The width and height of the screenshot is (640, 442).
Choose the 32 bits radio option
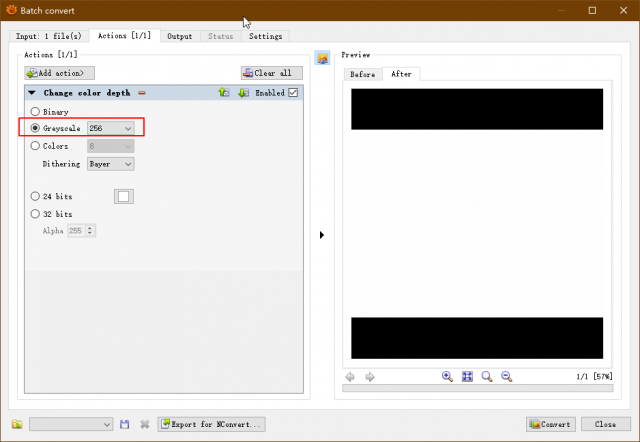[35, 214]
